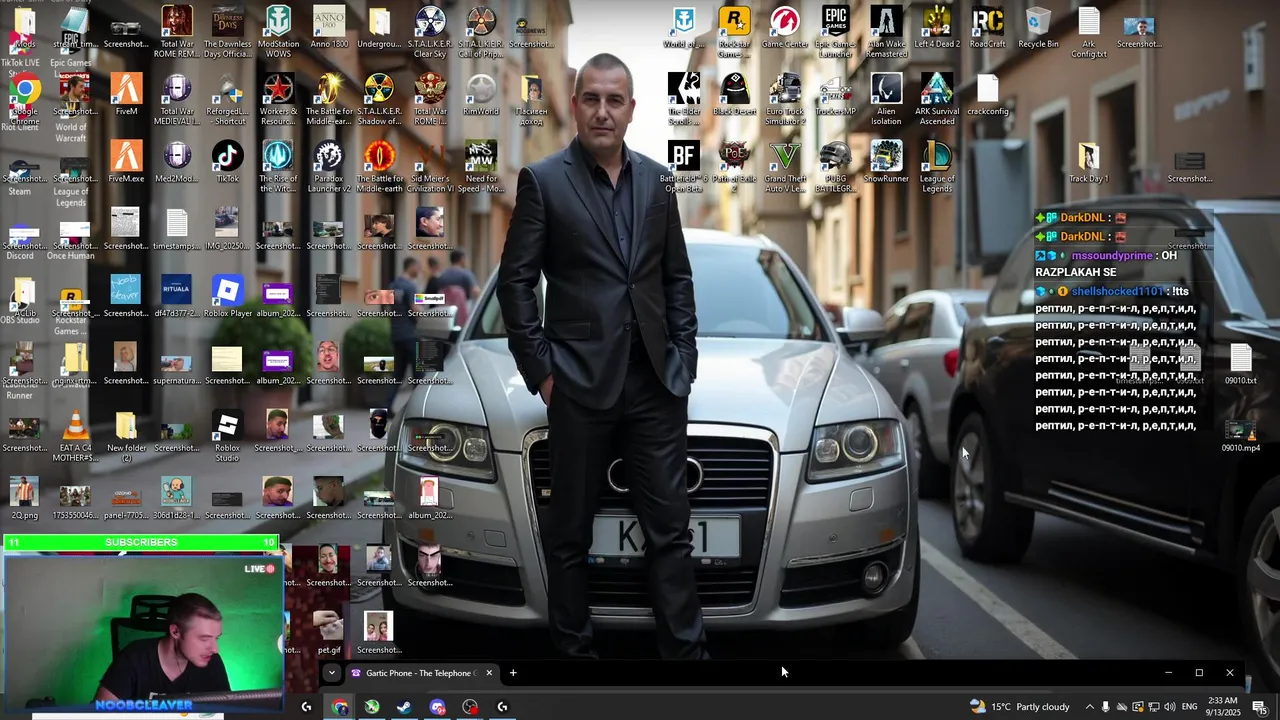The width and height of the screenshot is (1280, 720).
Task: Click the ENG language indicator
Action: click(1190, 707)
